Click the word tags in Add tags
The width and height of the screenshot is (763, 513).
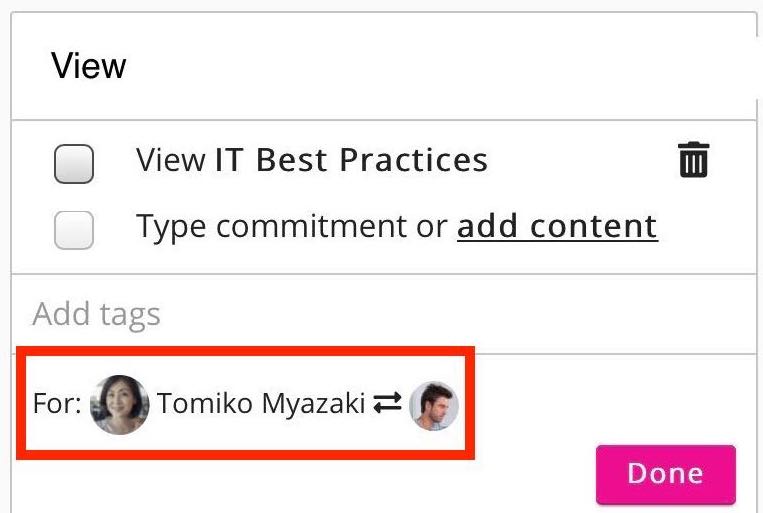131,314
